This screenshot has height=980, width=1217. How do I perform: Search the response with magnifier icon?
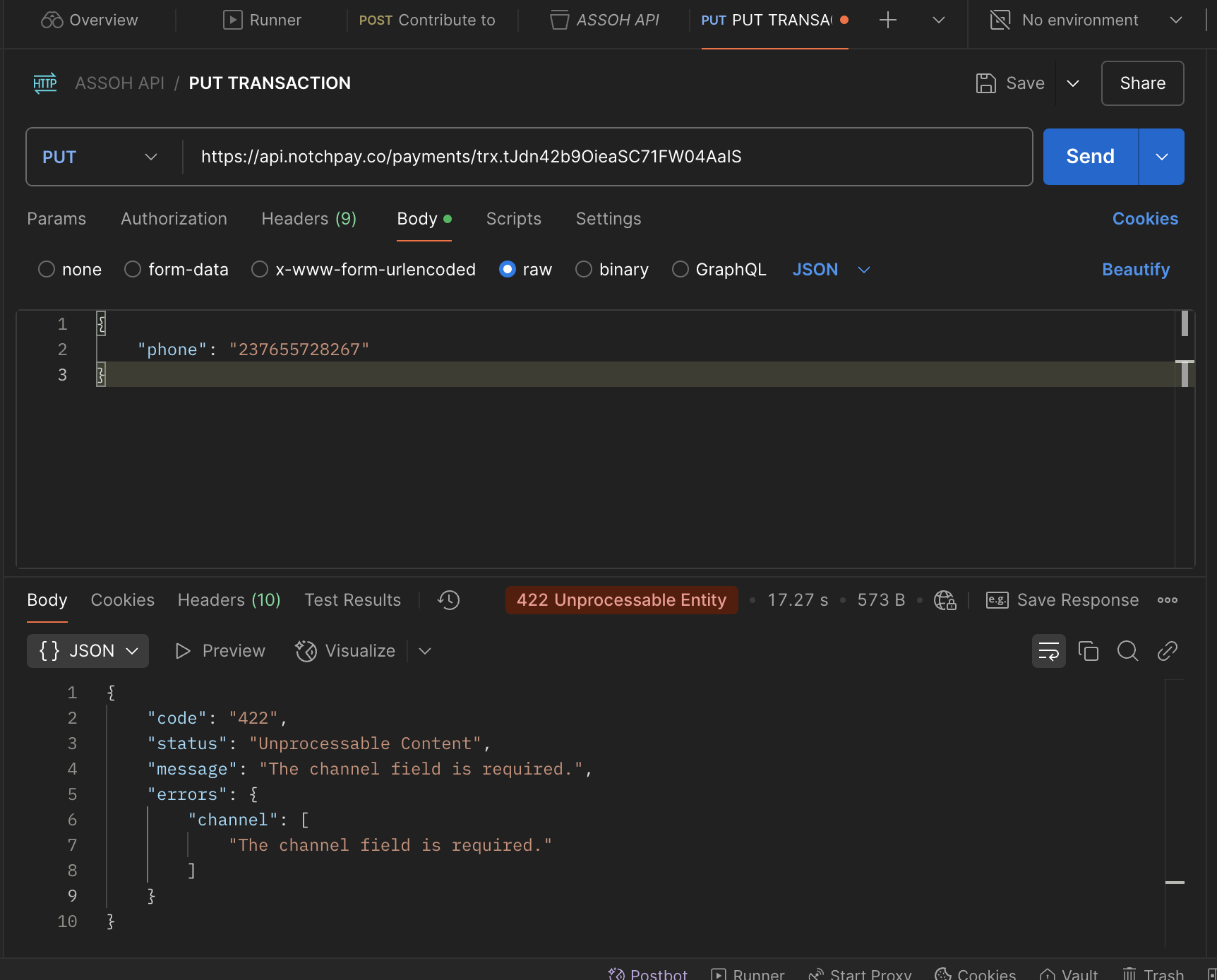click(x=1128, y=651)
